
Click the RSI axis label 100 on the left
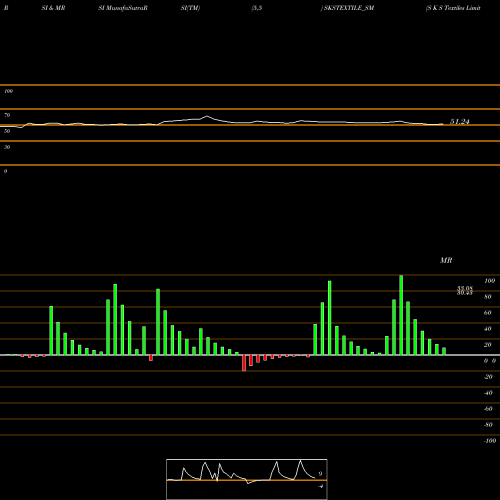[x=8, y=91]
